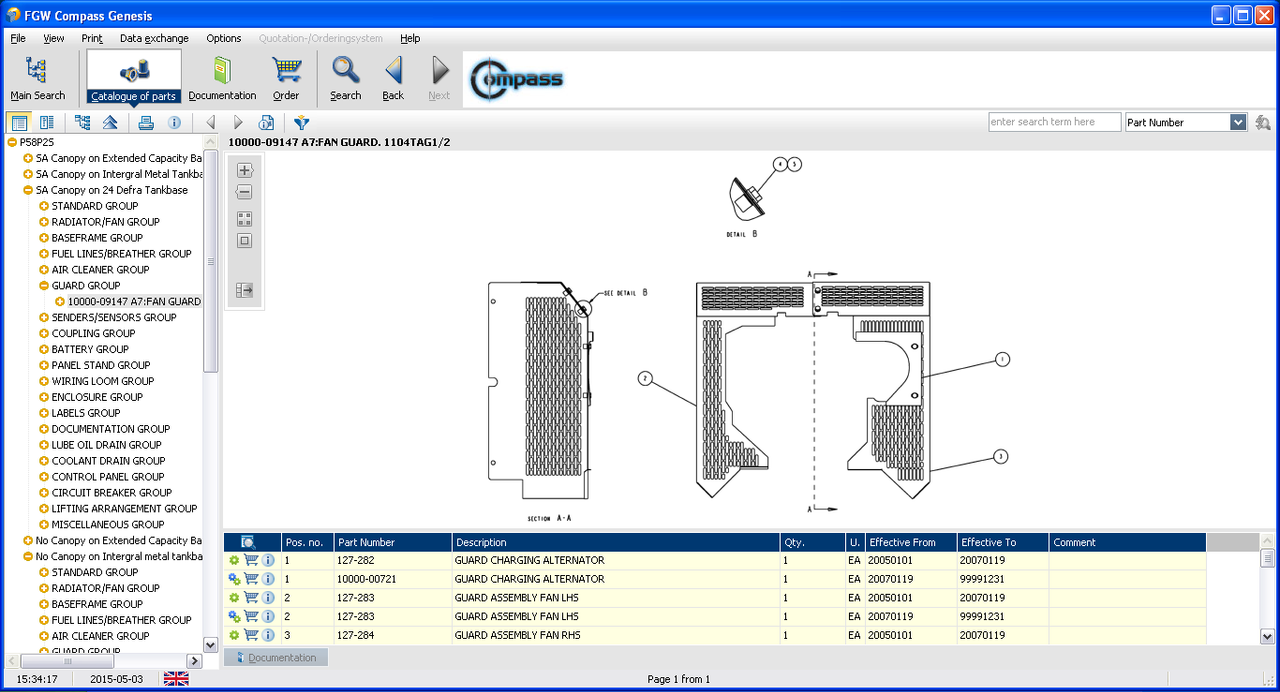Click the filter funnel icon
This screenshot has width=1280, height=692.
tap(301, 122)
